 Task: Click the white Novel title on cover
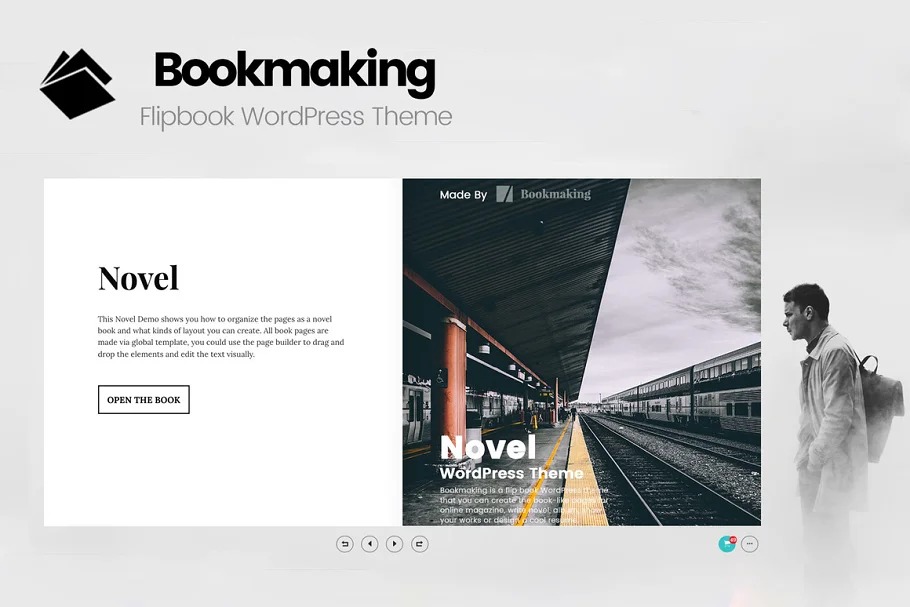tap(488, 447)
